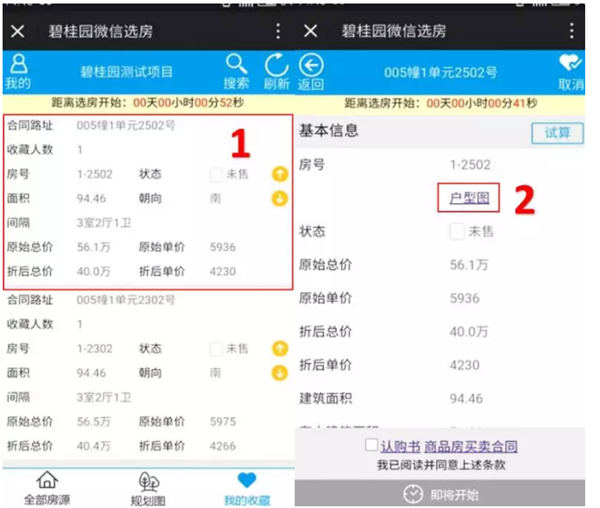Image resolution: width=600 pixels, height=508 pixels.
Task: Tap the 56.5万 original total price
Action: (93, 422)
